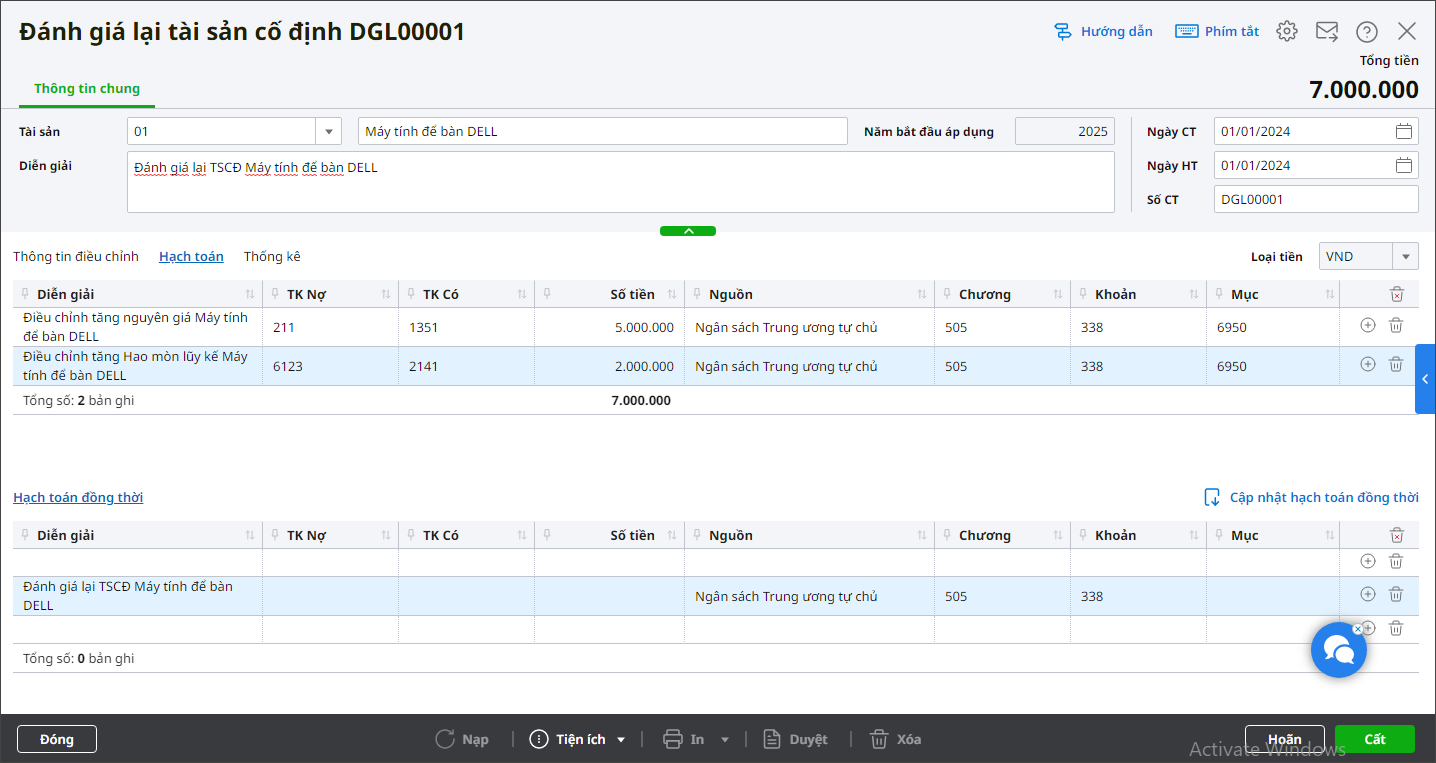Delete the row with TK Nợ 6123
The image size is (1436, 763).
pos(1396,365)
